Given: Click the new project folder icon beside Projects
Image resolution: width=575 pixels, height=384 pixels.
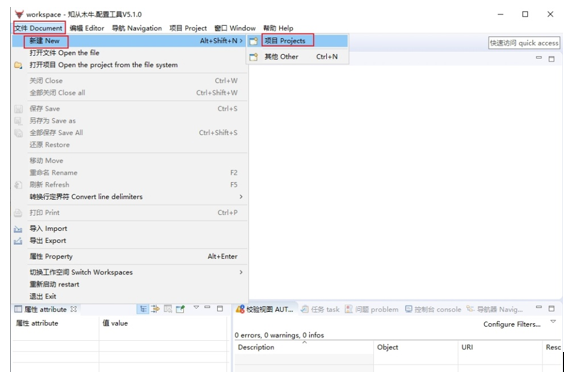Looking at the screenshot, I should point(253,41).
